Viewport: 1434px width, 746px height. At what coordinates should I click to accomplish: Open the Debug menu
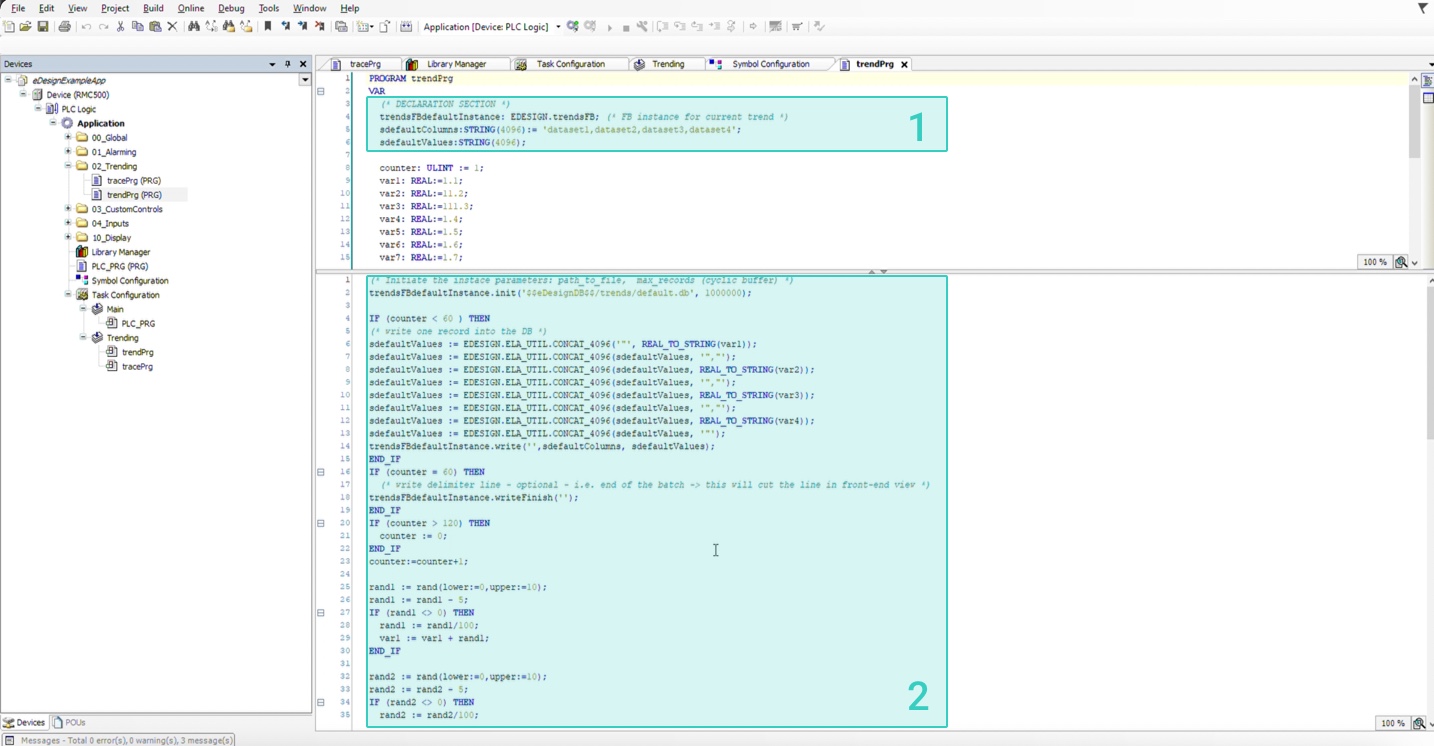pyautogui.click(x=231, y=8)
